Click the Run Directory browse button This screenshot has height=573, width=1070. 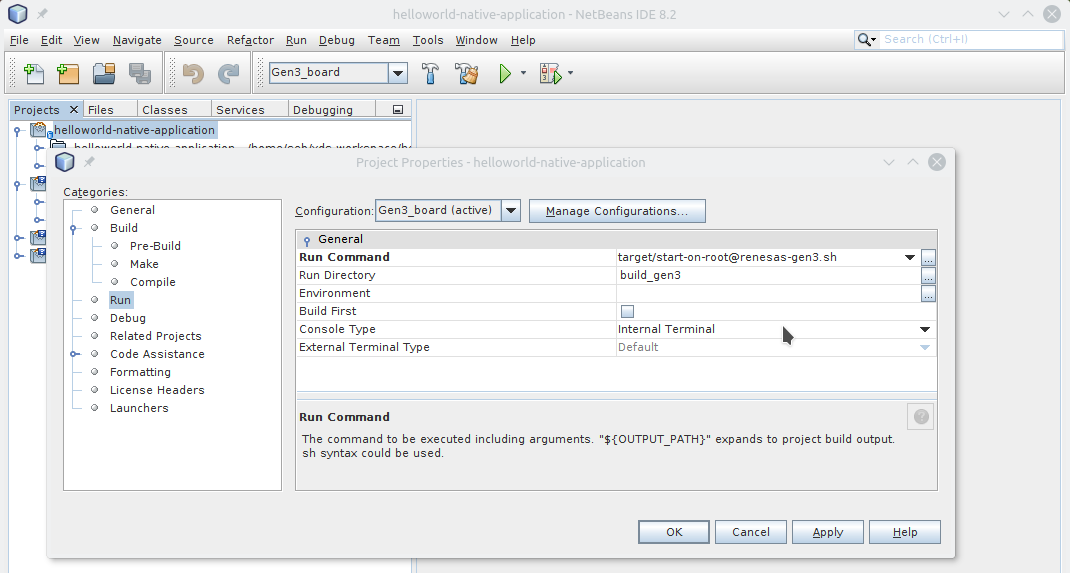(x=928, y=276)
